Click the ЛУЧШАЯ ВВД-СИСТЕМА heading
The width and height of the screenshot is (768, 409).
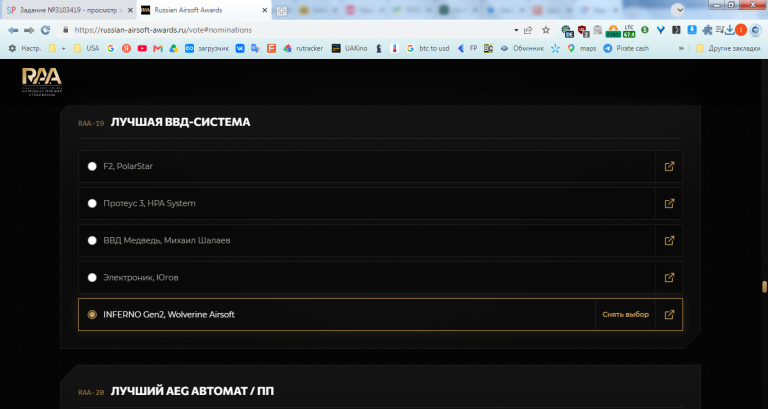[x=180, y=122]
